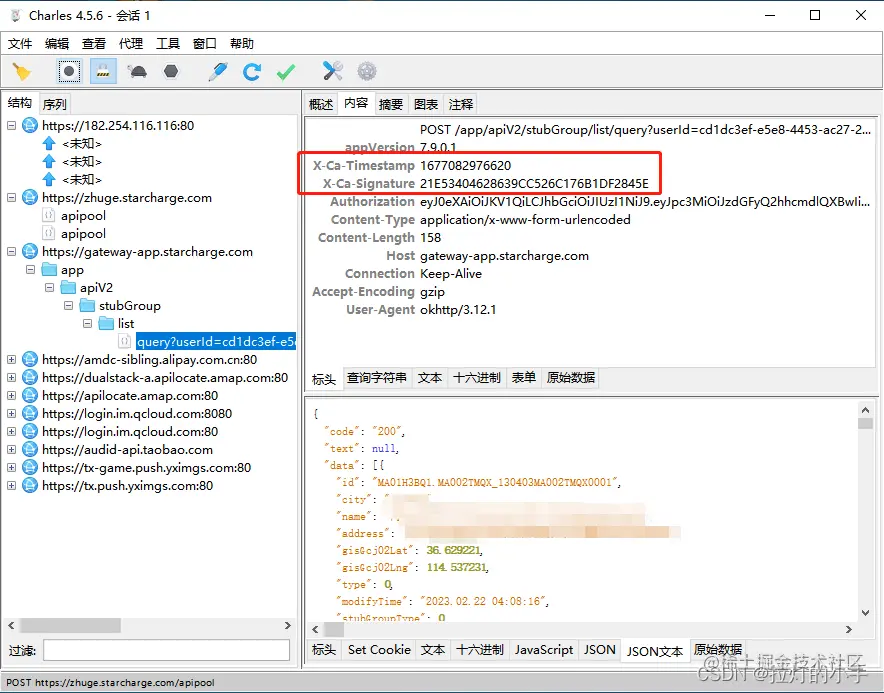This screenshot has height=693, width=884.
Task: Show response JSON tab
Action: 599,650
